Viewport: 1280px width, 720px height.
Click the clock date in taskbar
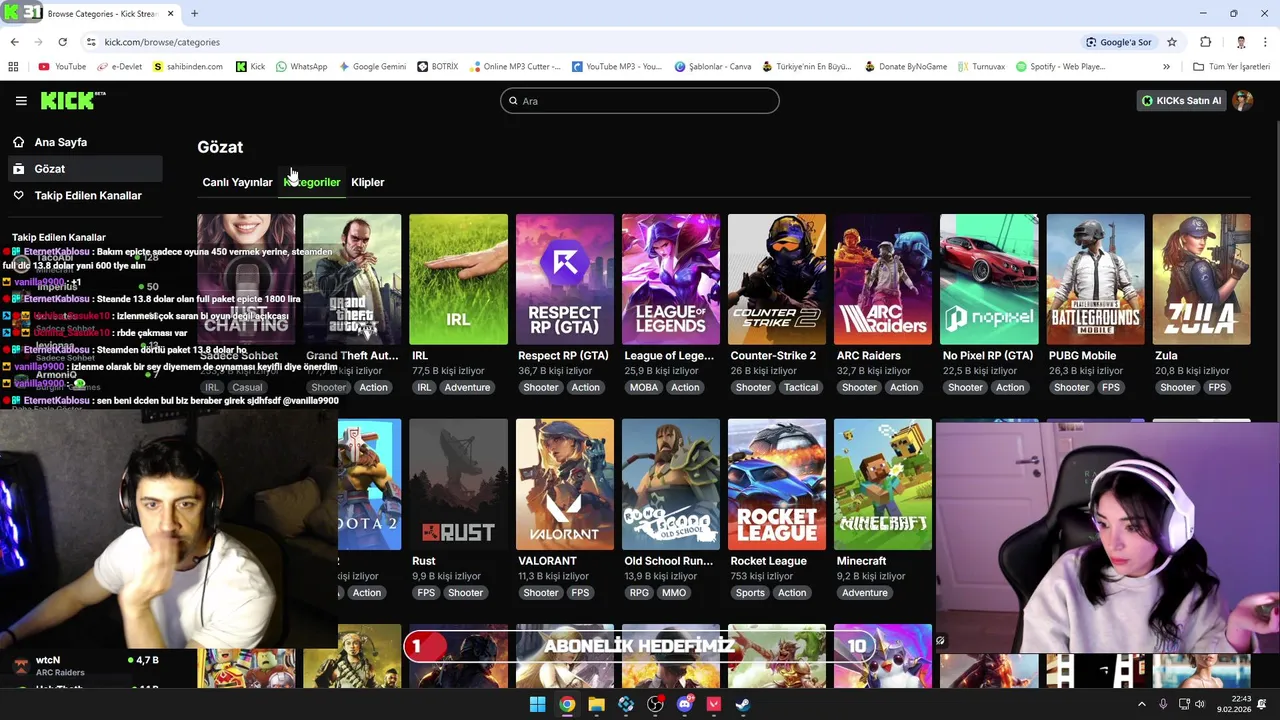pos(1233,704)
